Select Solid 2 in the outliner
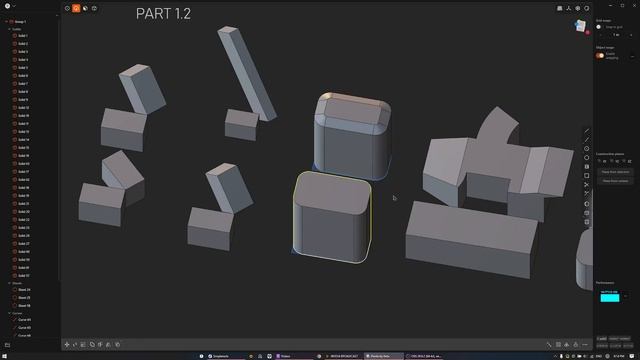The image size is (640, 360). 23,44
